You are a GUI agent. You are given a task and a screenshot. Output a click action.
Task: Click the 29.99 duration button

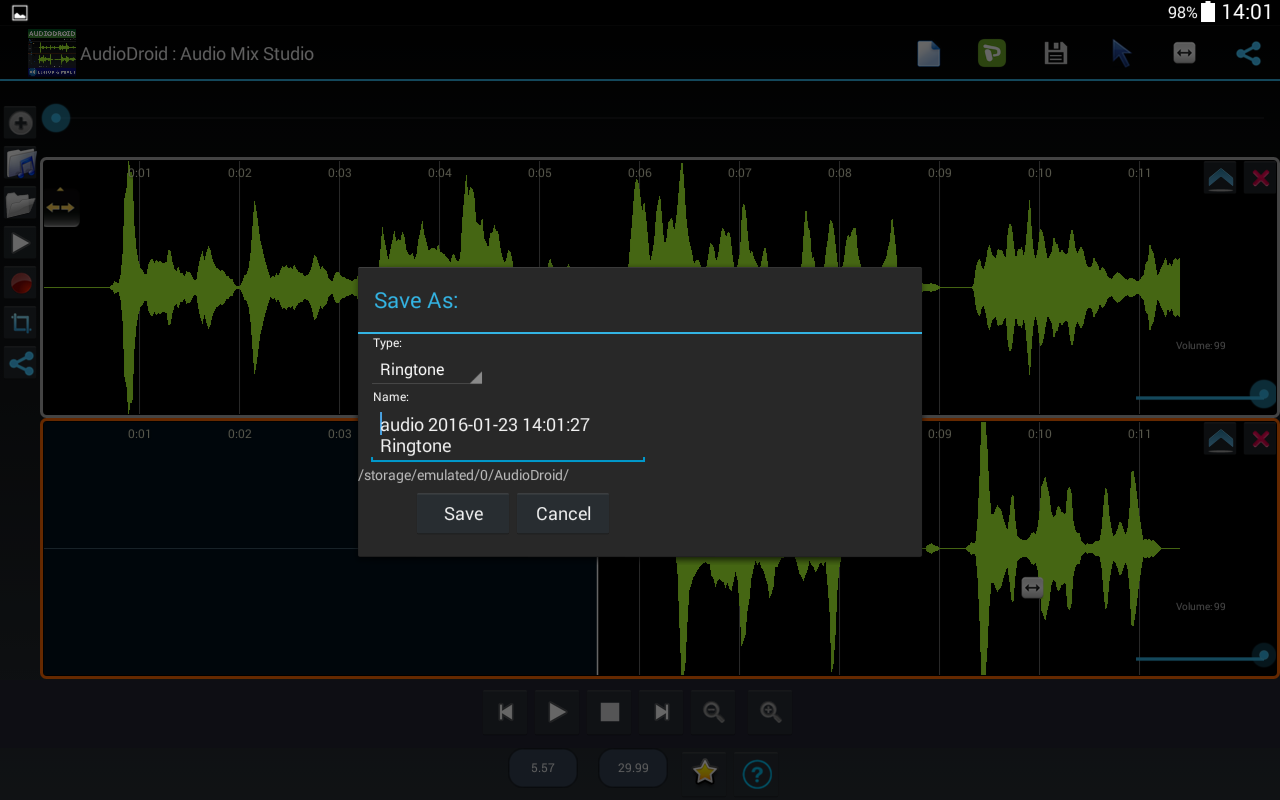pos(633,768)
